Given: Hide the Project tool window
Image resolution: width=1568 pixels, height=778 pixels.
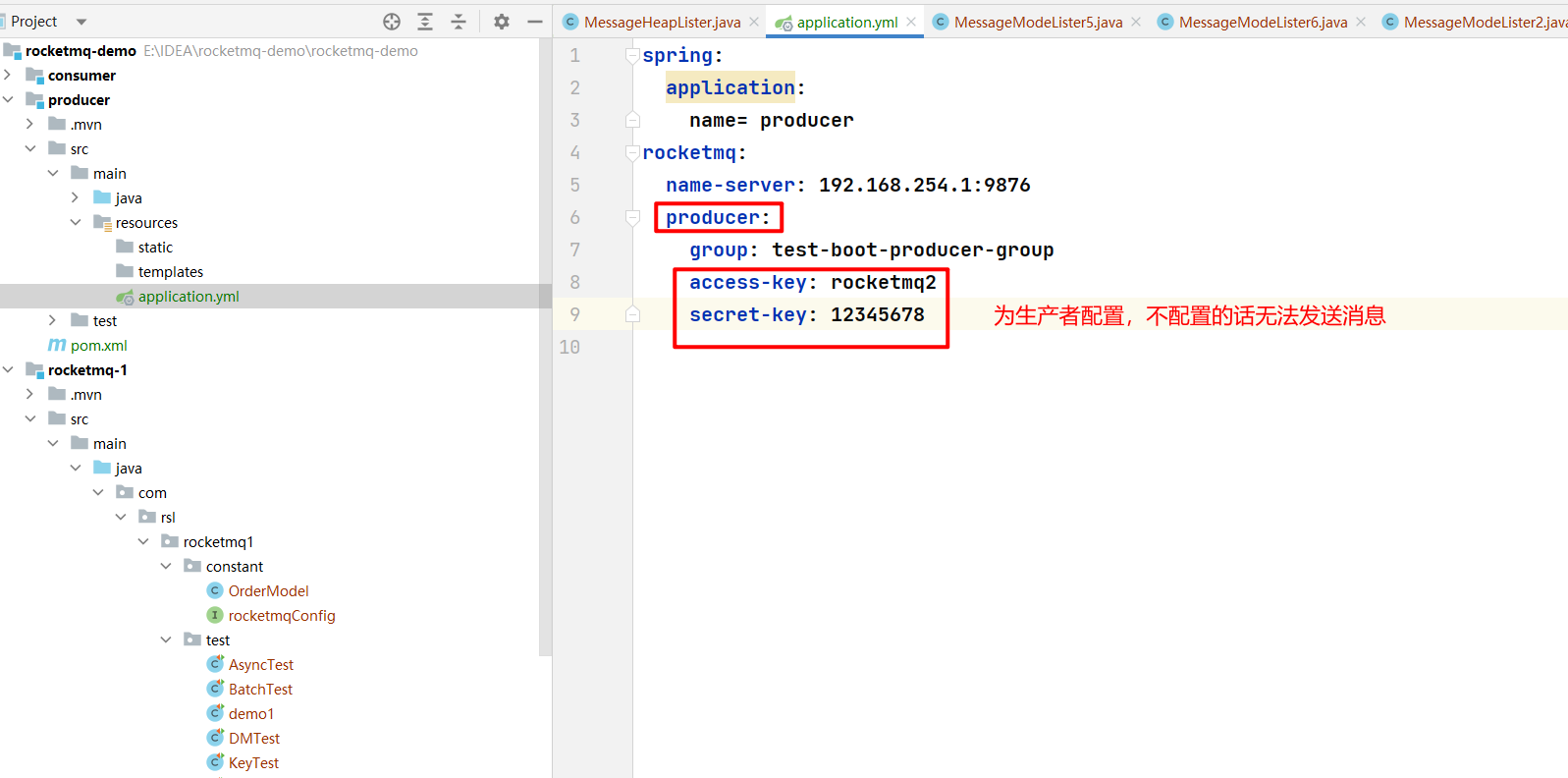Looking at the screenshot, I should [535, 22].
